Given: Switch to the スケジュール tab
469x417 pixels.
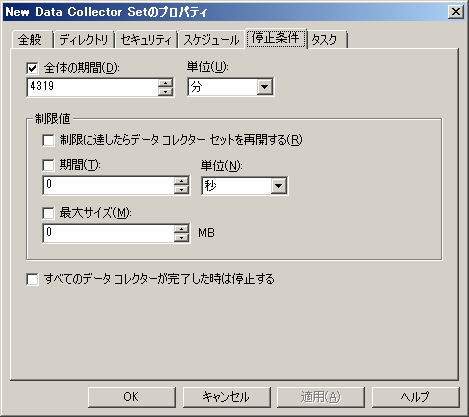Looking at the screenshot, I should pyautogui.click(x=211, y=40).
